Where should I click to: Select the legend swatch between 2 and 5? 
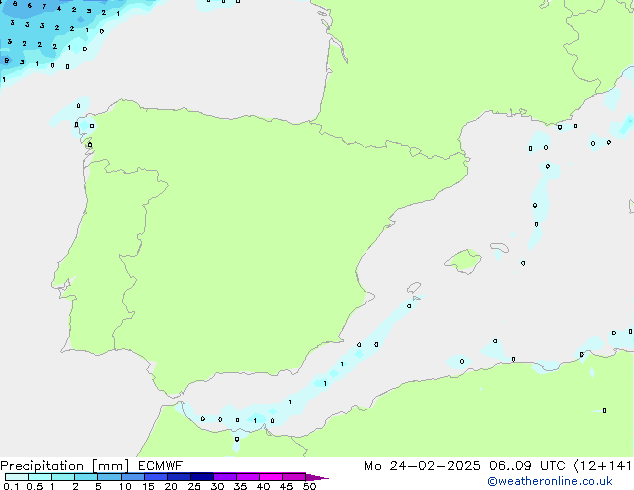click(x=86, y=477)
